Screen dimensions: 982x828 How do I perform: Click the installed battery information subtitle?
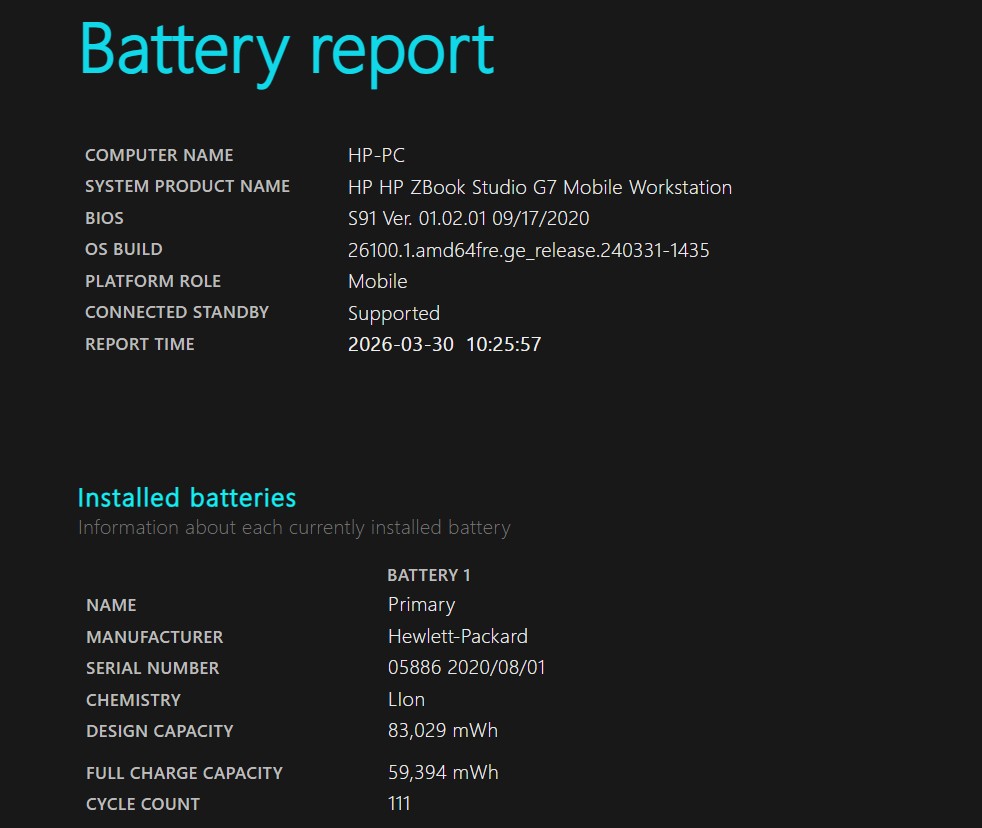294,528
